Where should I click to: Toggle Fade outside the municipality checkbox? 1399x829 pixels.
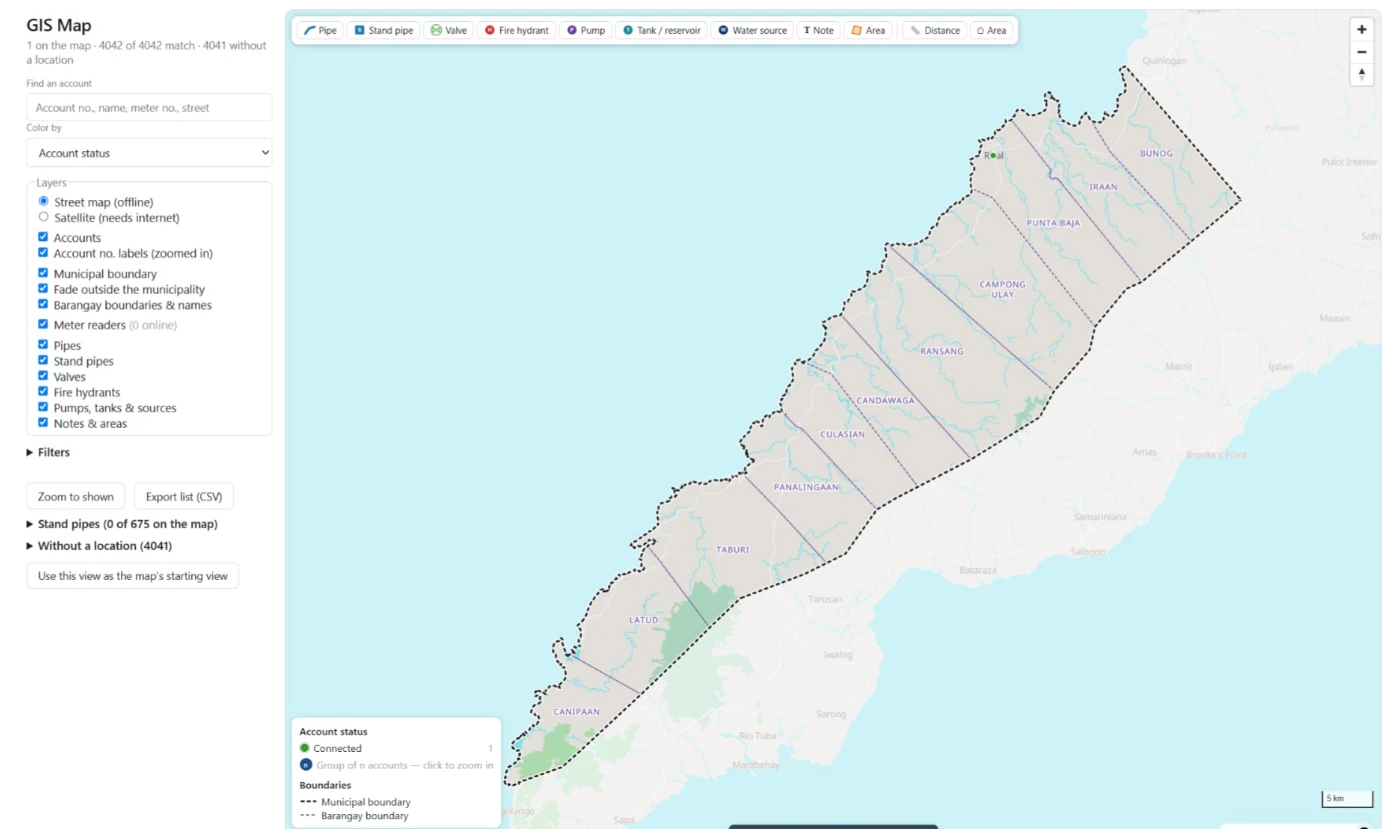click(43, 289)
